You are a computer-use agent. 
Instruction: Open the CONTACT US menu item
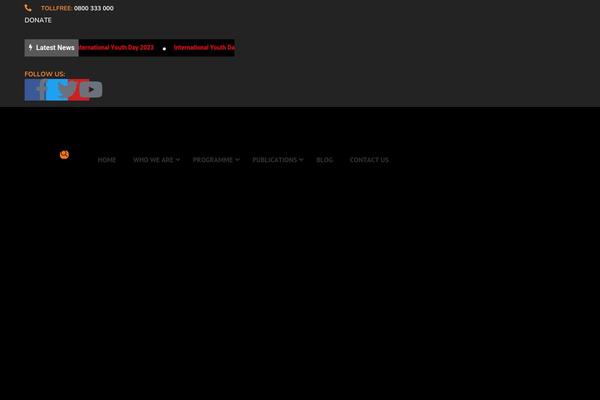click(369, 160)
